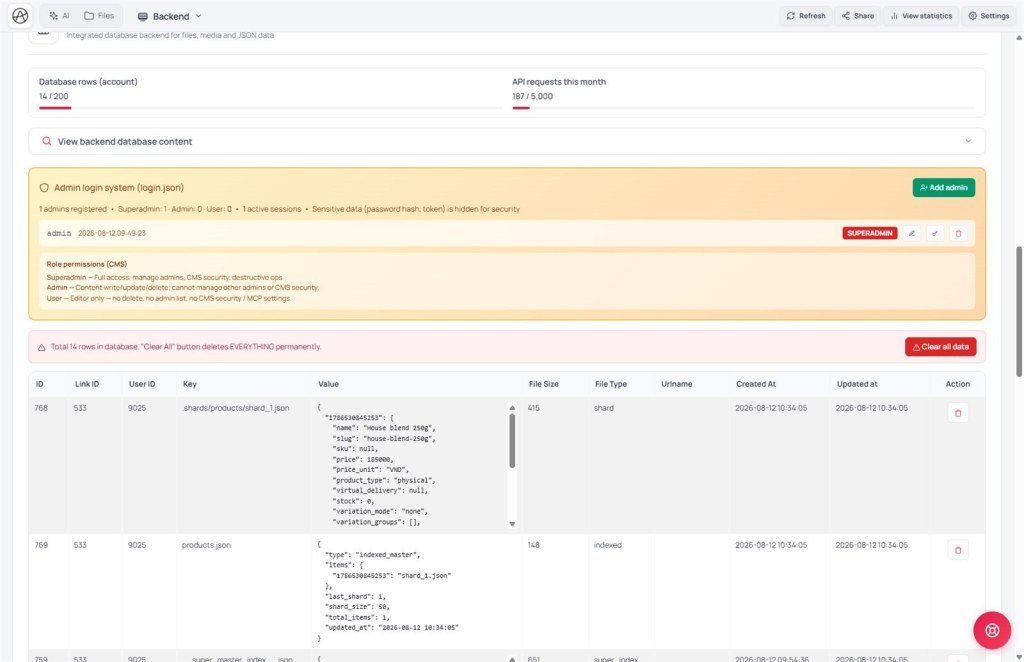This screenshot has width=1024, height=662.
Task: Click the key .shards/products/shard_1.json
Action: pyautogui.click(x=236, y=408)
